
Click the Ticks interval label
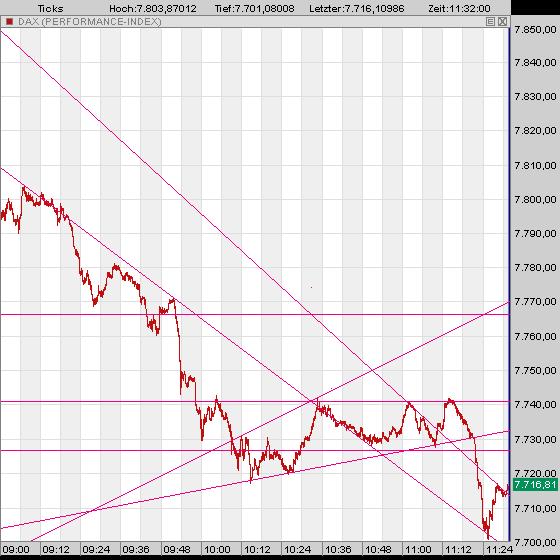click(50, 8)
